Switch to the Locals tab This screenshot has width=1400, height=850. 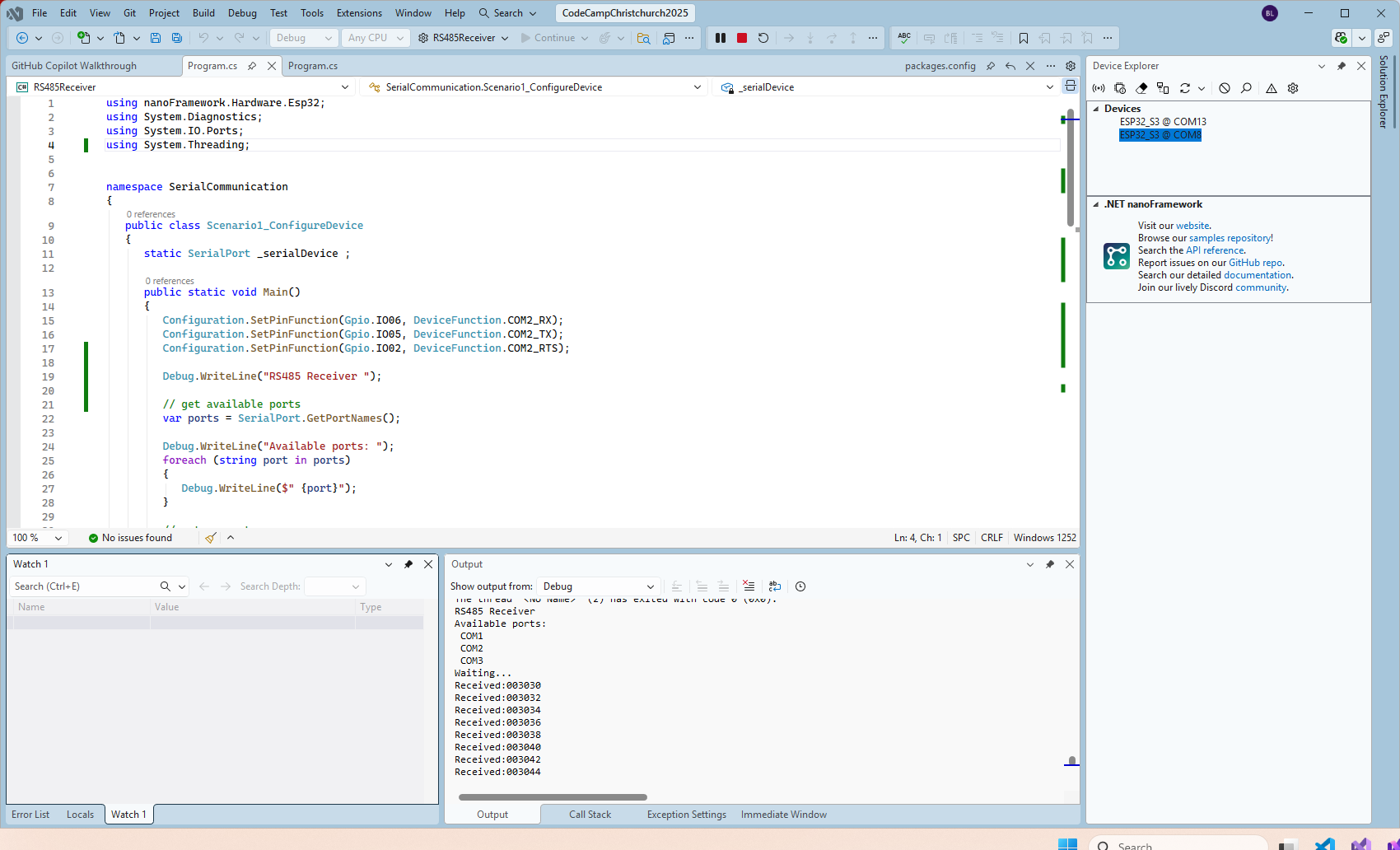80,815
